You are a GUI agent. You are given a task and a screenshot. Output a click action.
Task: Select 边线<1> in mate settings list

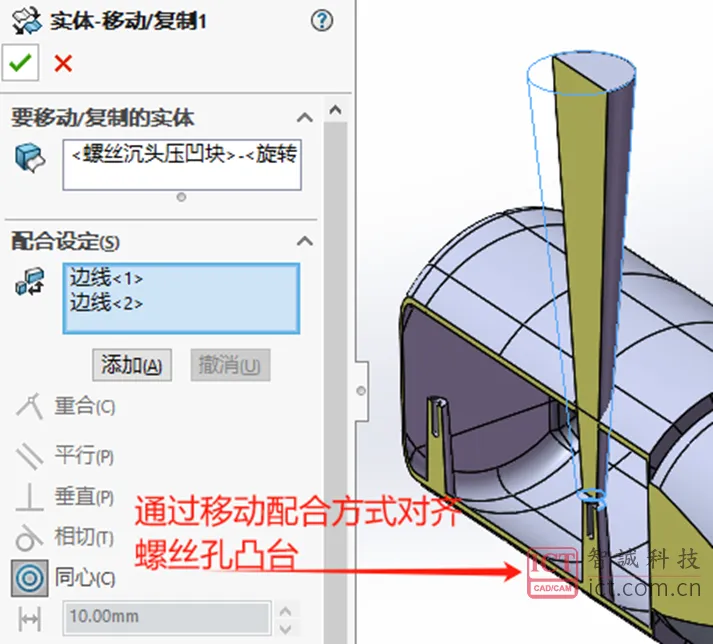click(106, 277)
